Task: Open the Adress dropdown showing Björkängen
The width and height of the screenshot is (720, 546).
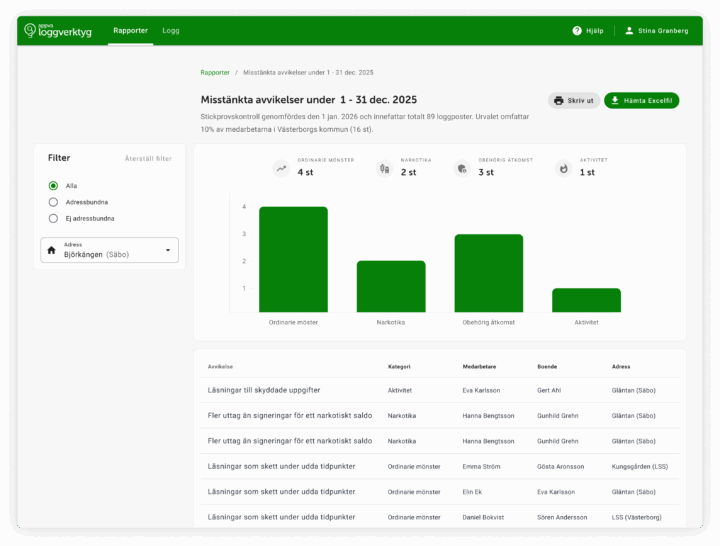Action: (x=110, y=250)
